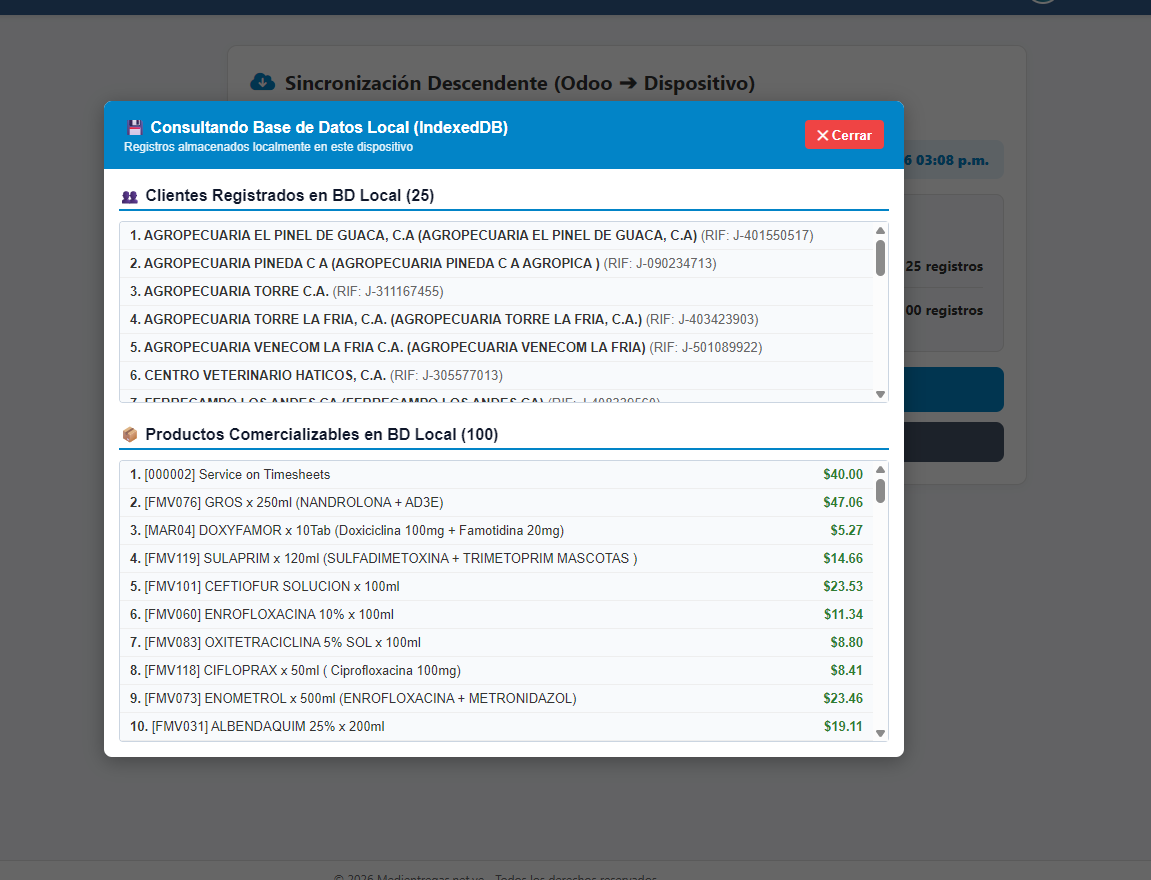
Task: Click down arrow of clients list scrollbar
Action: 880,395
